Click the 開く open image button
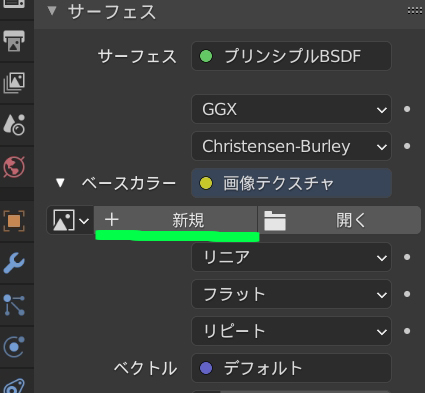This screenshot has width=425, height=393. pyautogui.click(x=339, y=220)
